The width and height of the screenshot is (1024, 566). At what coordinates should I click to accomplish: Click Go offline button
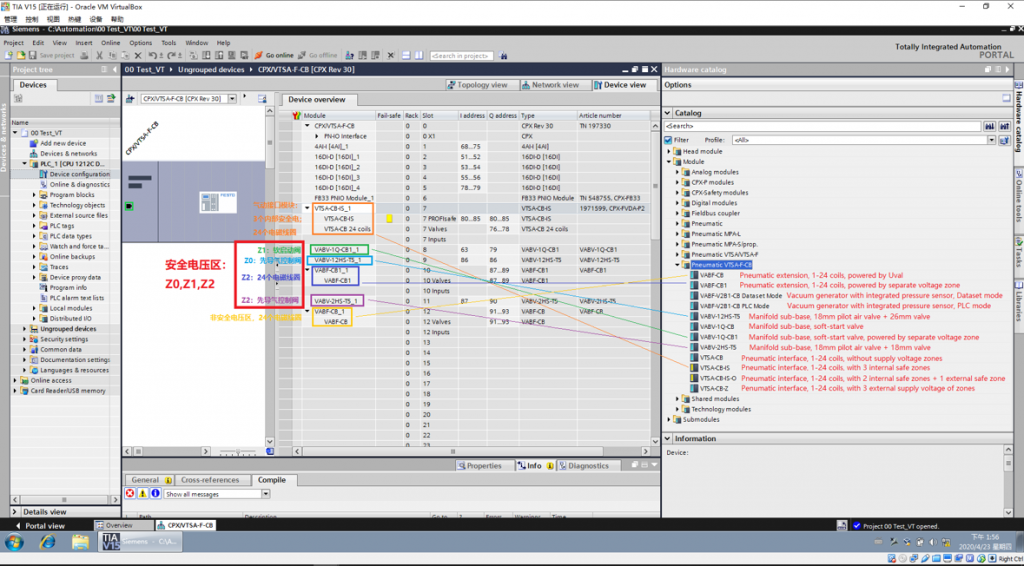pos(317,55)
